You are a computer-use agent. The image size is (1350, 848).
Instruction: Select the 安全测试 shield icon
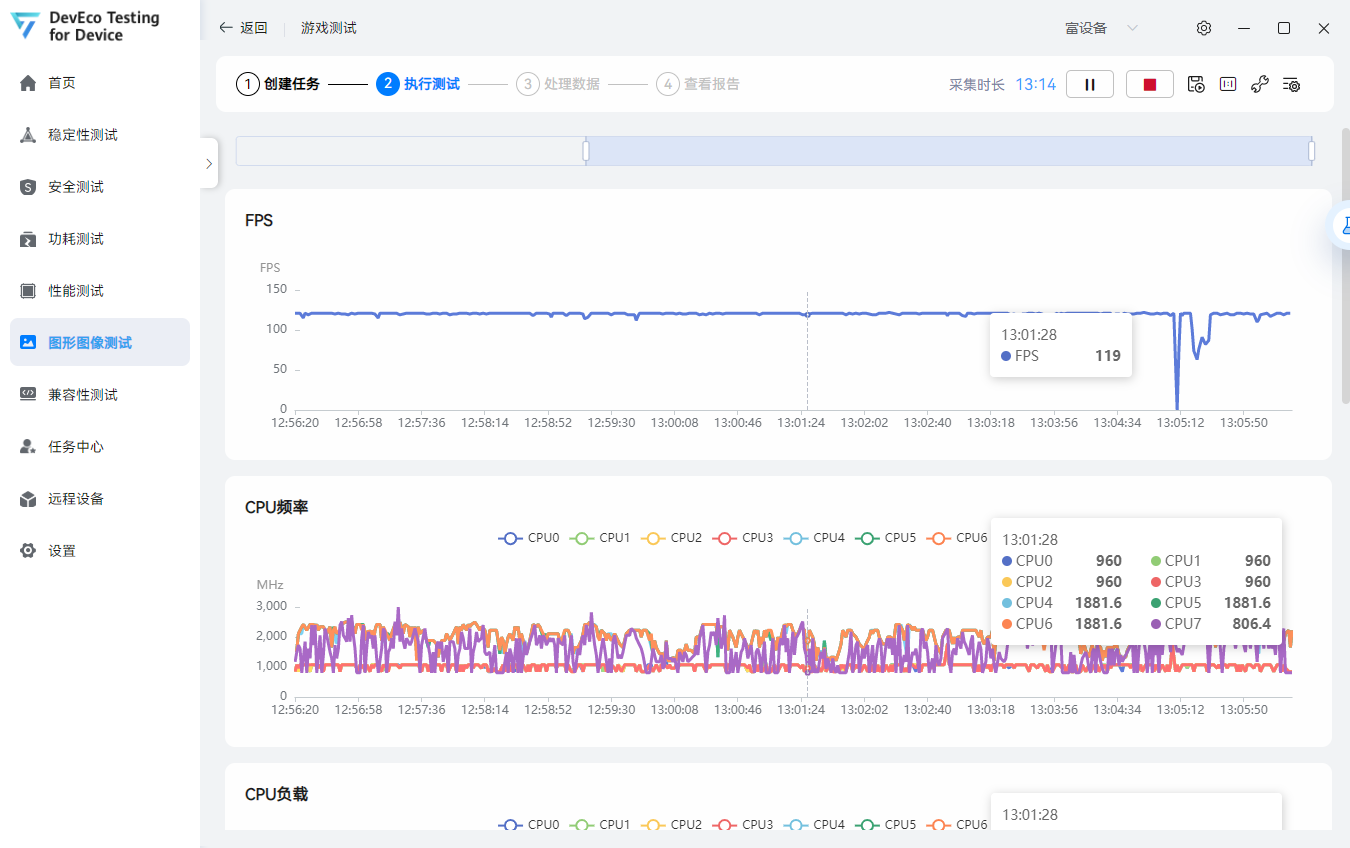pyautogui.click(x=28, y=187)
